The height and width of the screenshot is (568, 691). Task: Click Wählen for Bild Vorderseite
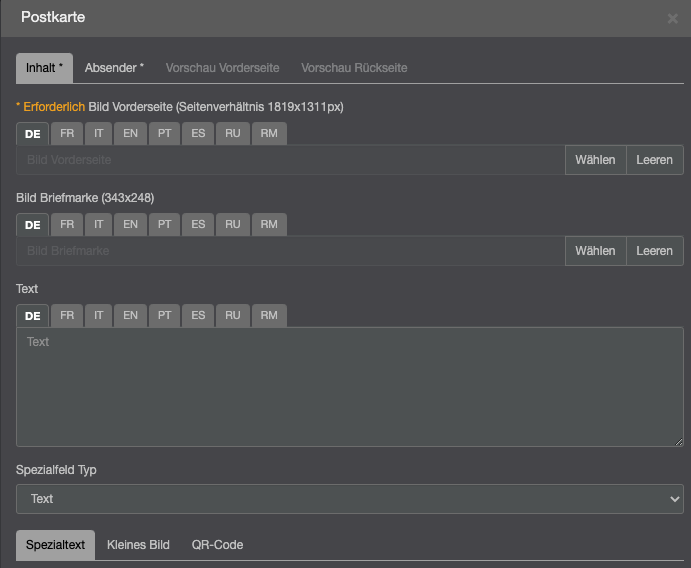pyautogui.click(x=595, y=160)
